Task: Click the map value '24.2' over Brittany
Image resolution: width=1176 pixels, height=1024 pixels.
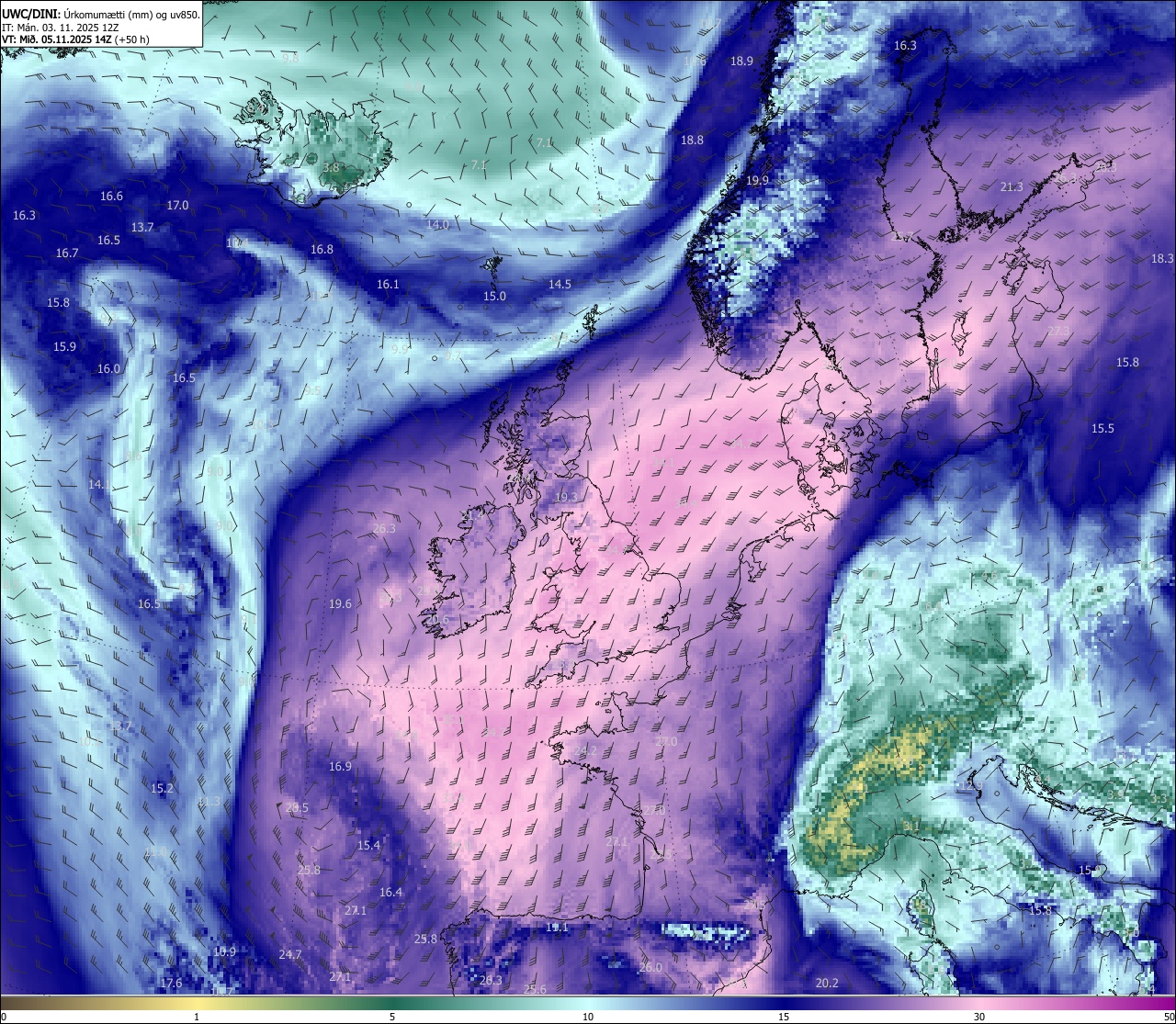Action: click(585, 750)
